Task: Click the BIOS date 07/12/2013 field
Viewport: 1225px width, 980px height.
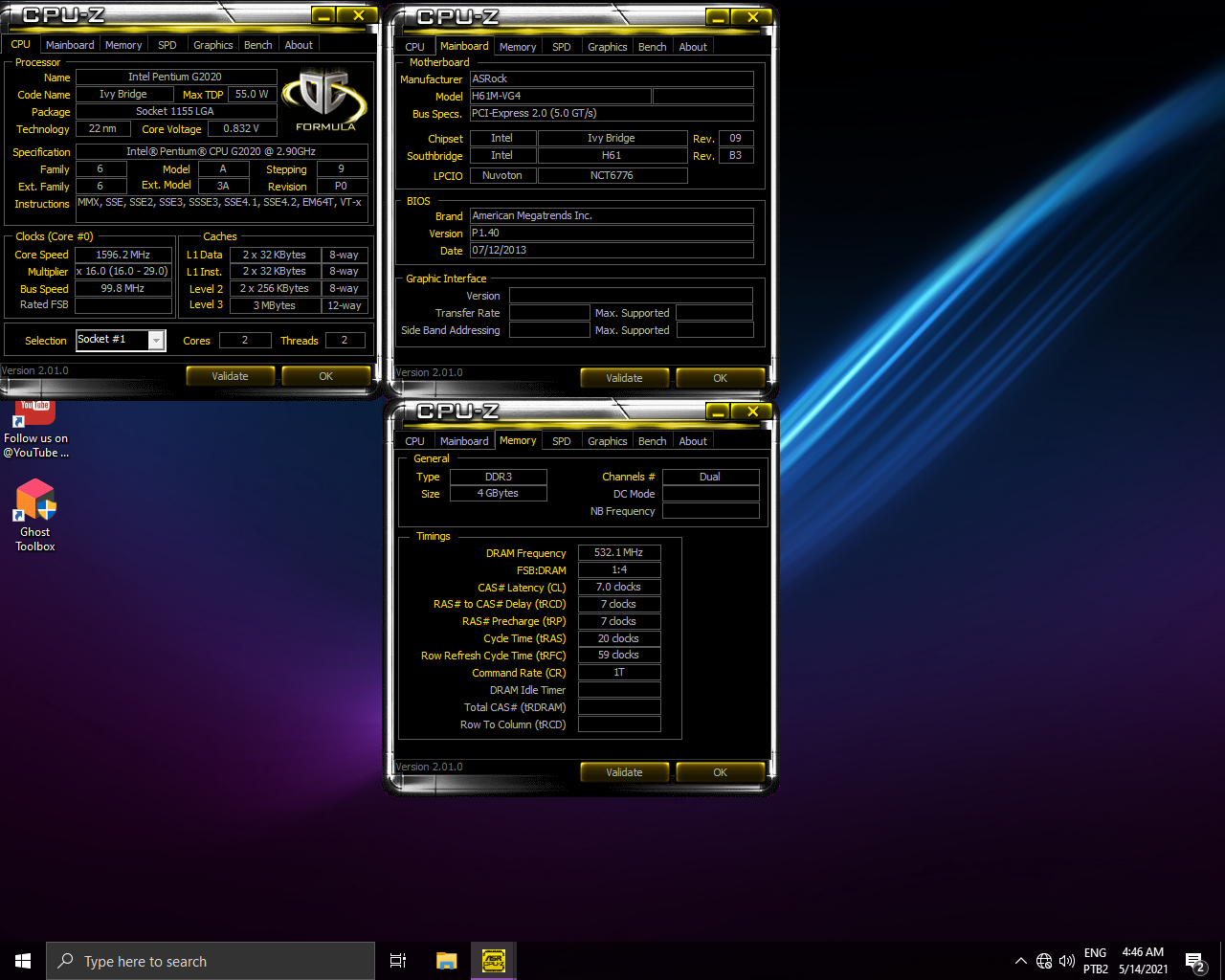Action: tap(611, 250)
